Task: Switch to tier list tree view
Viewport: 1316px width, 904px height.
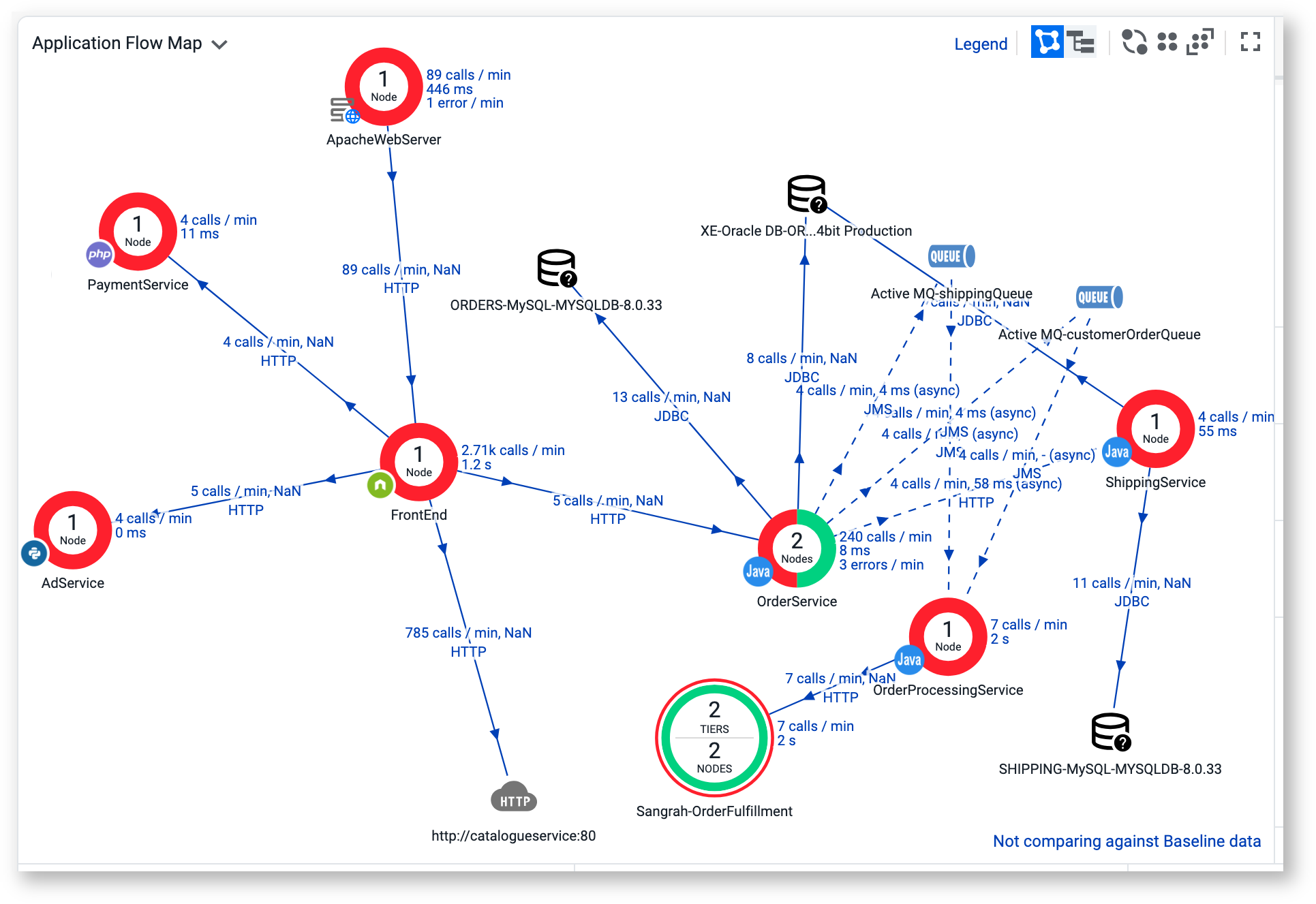Action: 1080,42
